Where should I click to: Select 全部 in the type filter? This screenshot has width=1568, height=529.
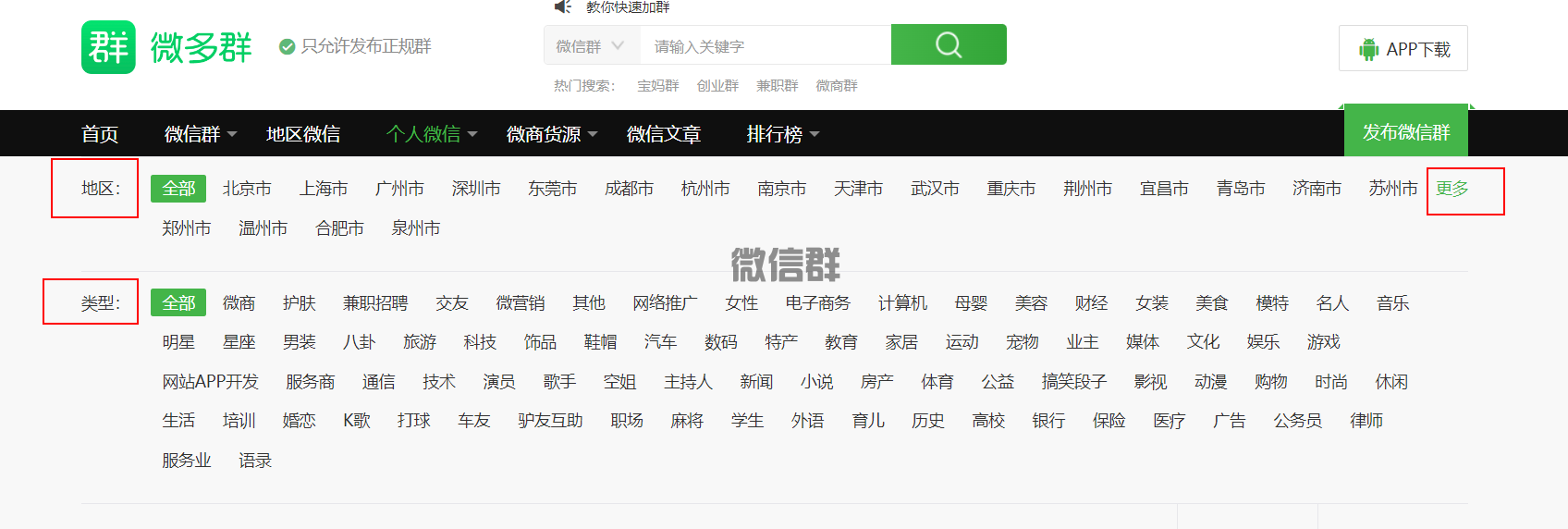(x=178, y=303)
